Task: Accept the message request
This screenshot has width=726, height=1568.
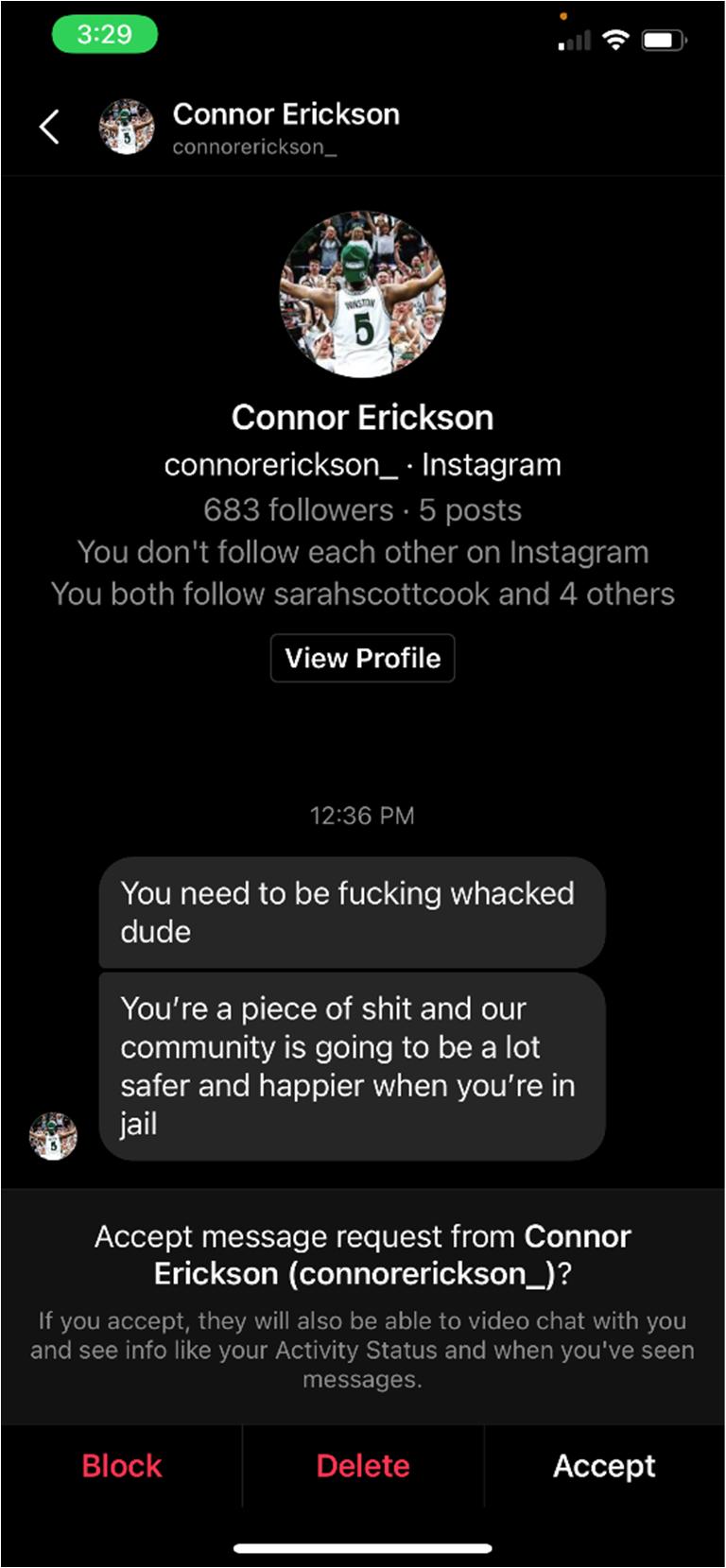Action: 604,1466
